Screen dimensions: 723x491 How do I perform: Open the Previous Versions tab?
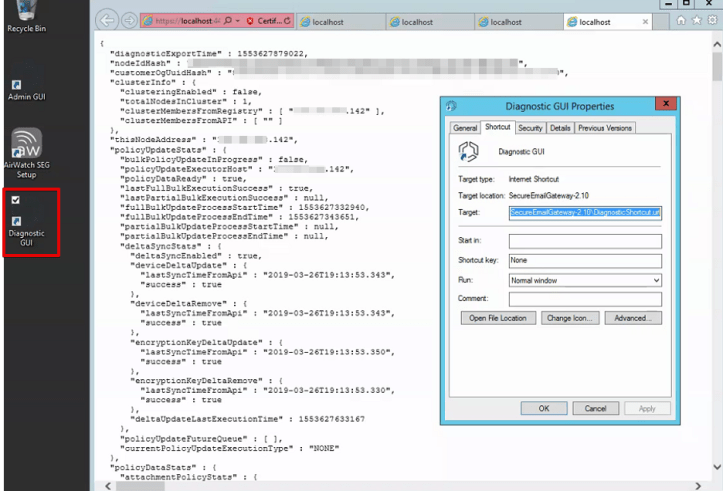pyautogui.click(x=605, y=128)
